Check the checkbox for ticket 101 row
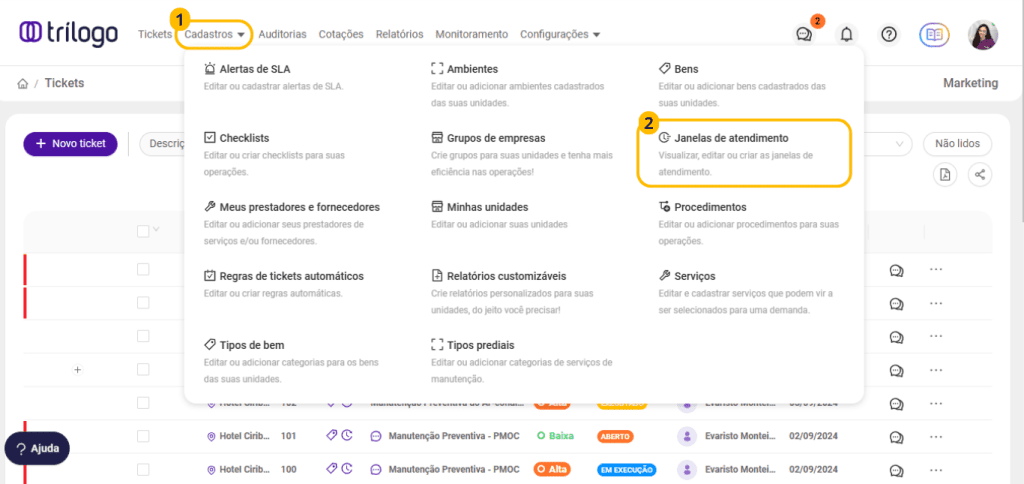This screenshot has height=484, width=1024. (x=143, y=436)
